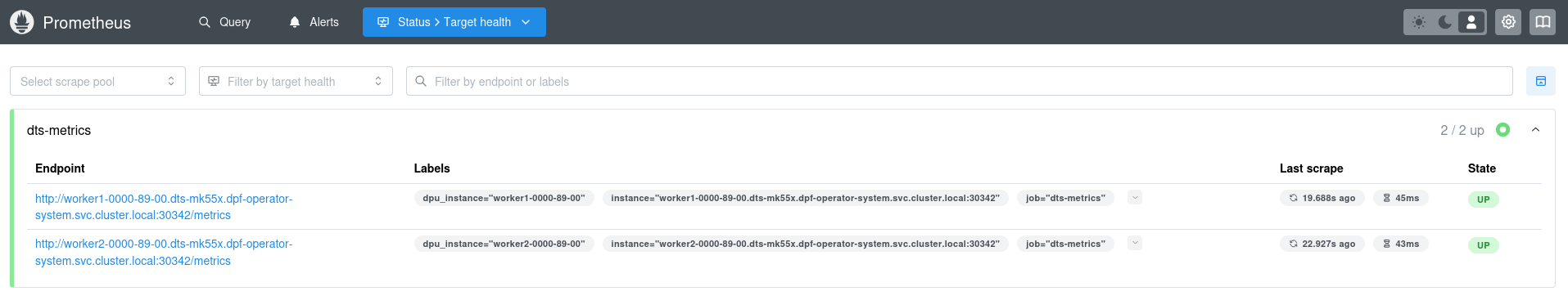Click the collapse all pools icon button
The image size is (1568, 296).
[1541, 81]
